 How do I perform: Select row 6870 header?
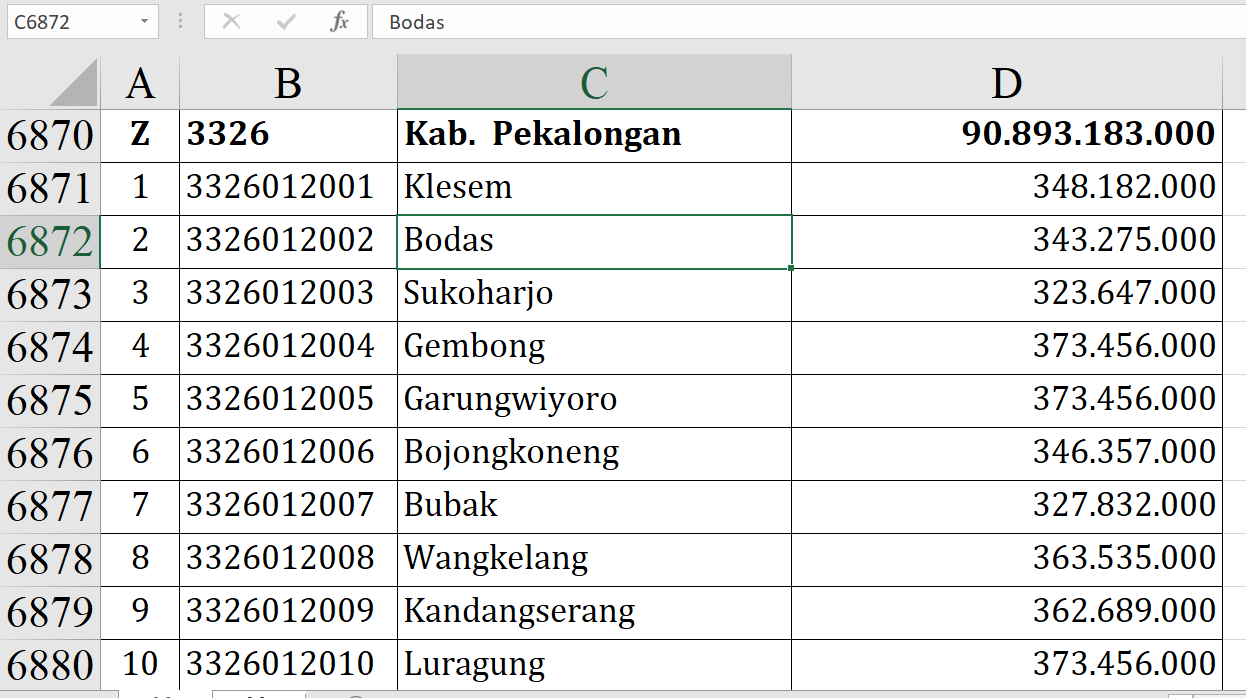coord(50,136)
